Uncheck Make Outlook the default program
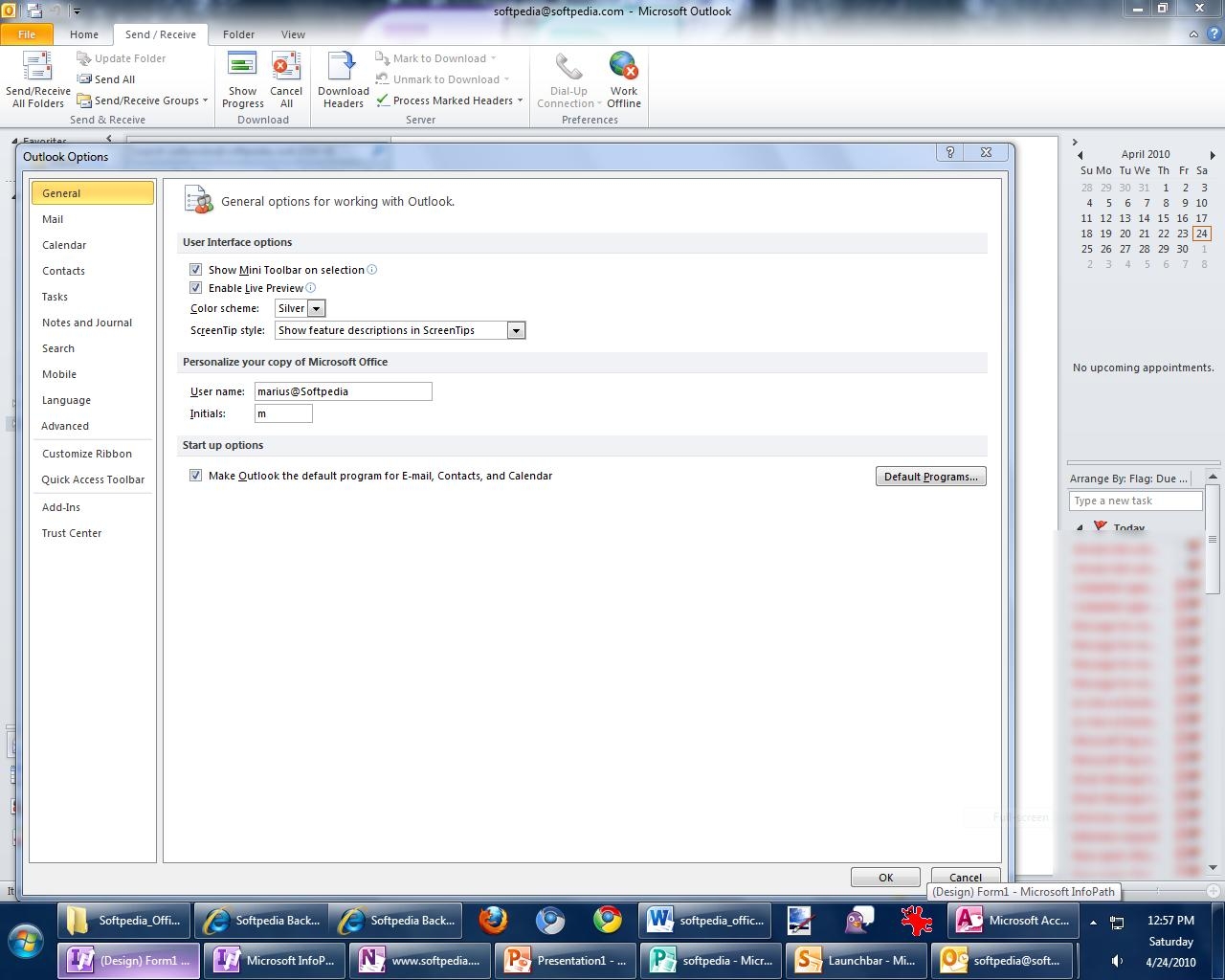This screenshot has width=1225, height=980. (196, 476)
